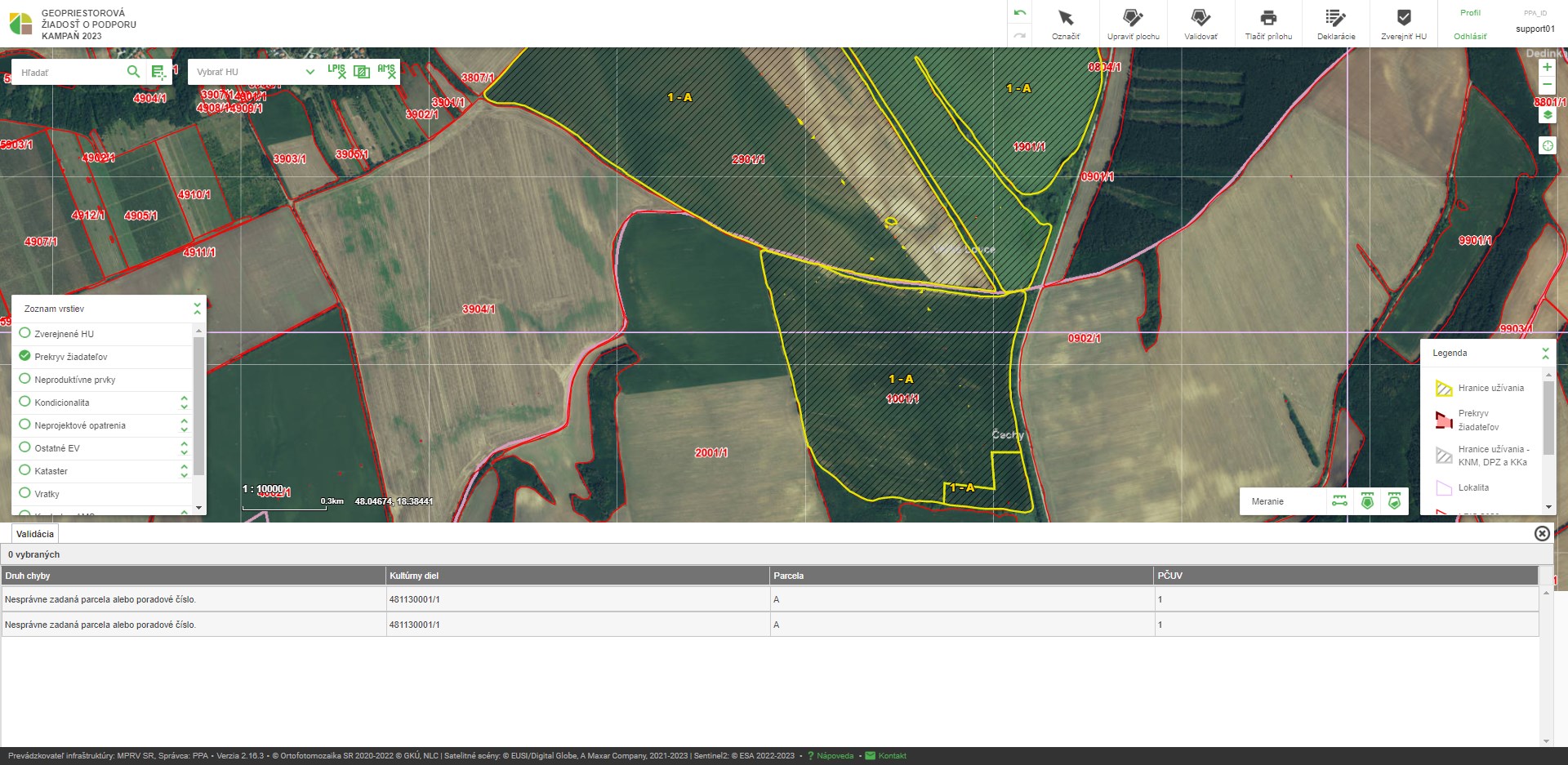
Task: Select the distance measurement tool
Action: [x=1339, y=501]
